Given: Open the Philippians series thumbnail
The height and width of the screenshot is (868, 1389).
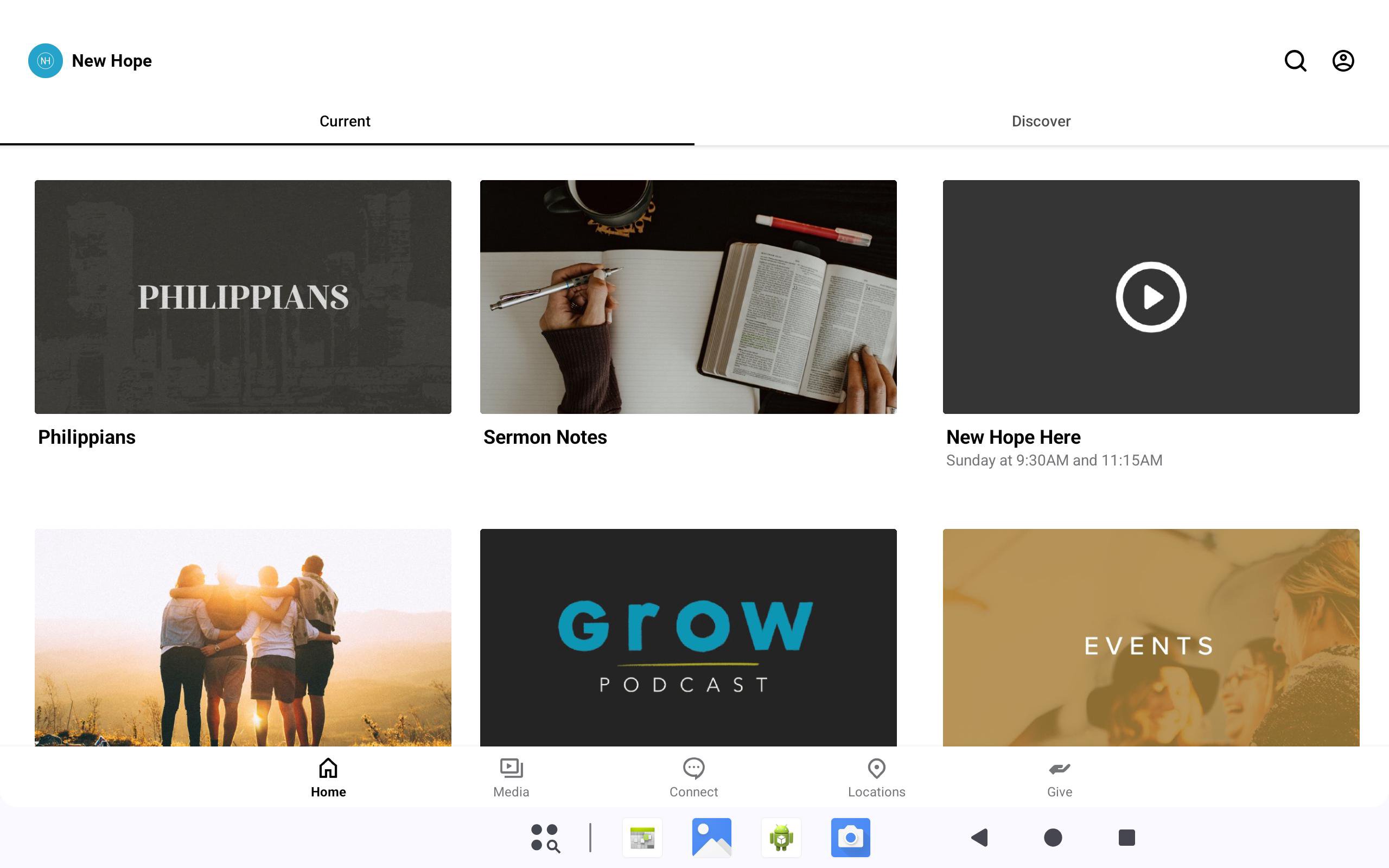Looking at the screenshot, I should coord(243,297).
